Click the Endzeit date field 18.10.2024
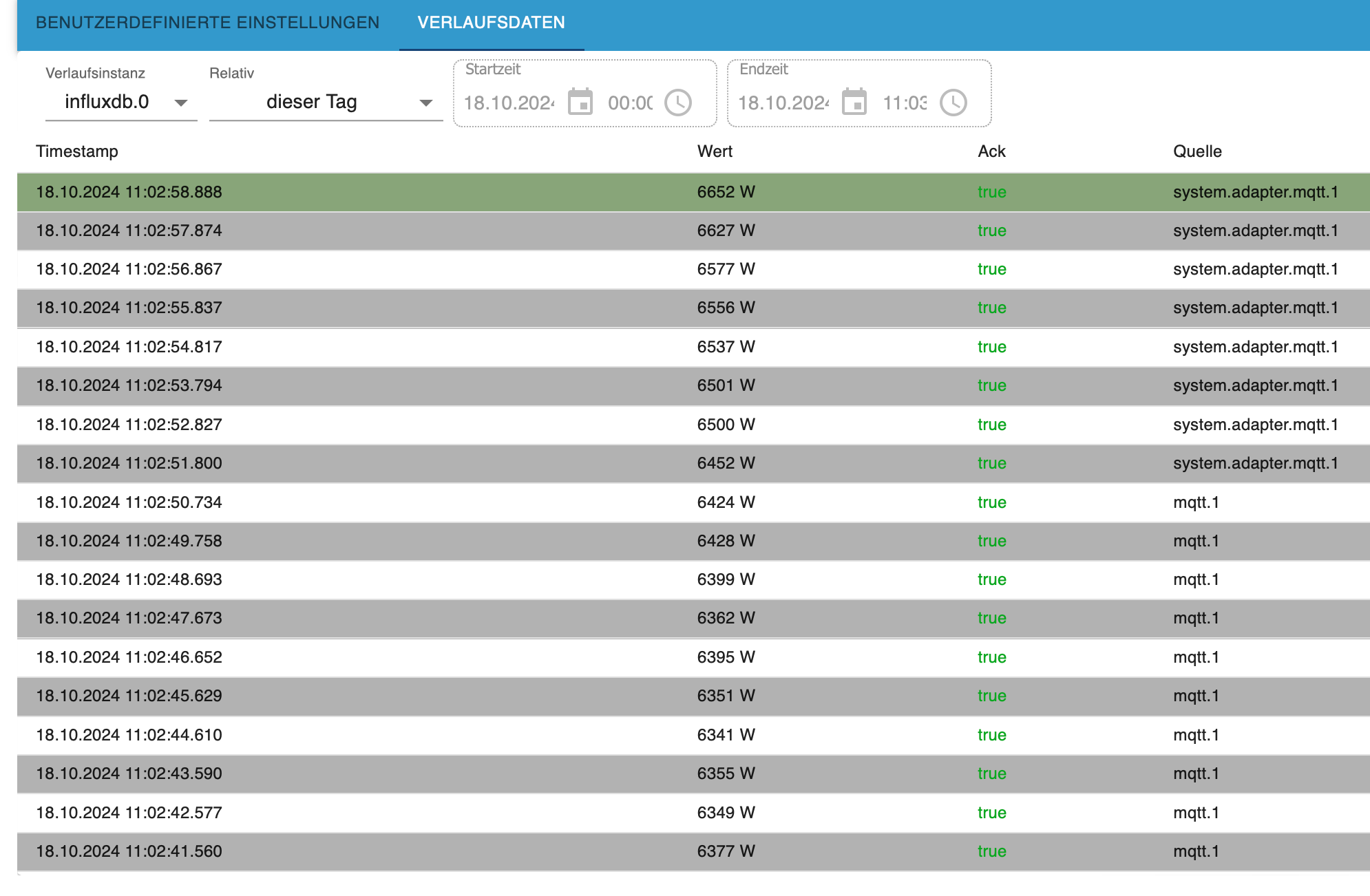The width and height of the screenshot is (1370, 896). coord(783,103)
